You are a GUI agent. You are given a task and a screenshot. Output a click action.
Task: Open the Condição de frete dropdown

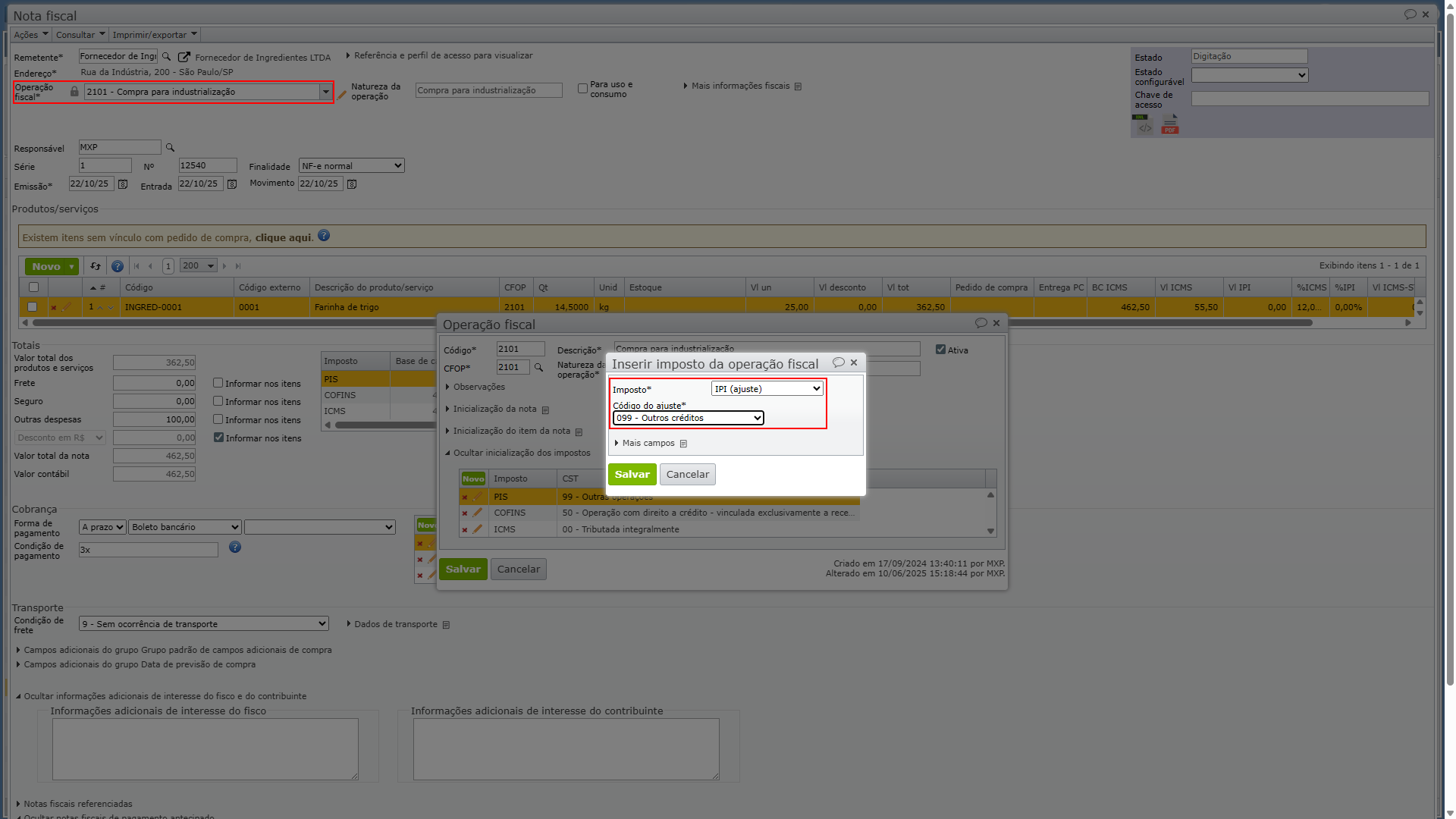pos(204,624)
